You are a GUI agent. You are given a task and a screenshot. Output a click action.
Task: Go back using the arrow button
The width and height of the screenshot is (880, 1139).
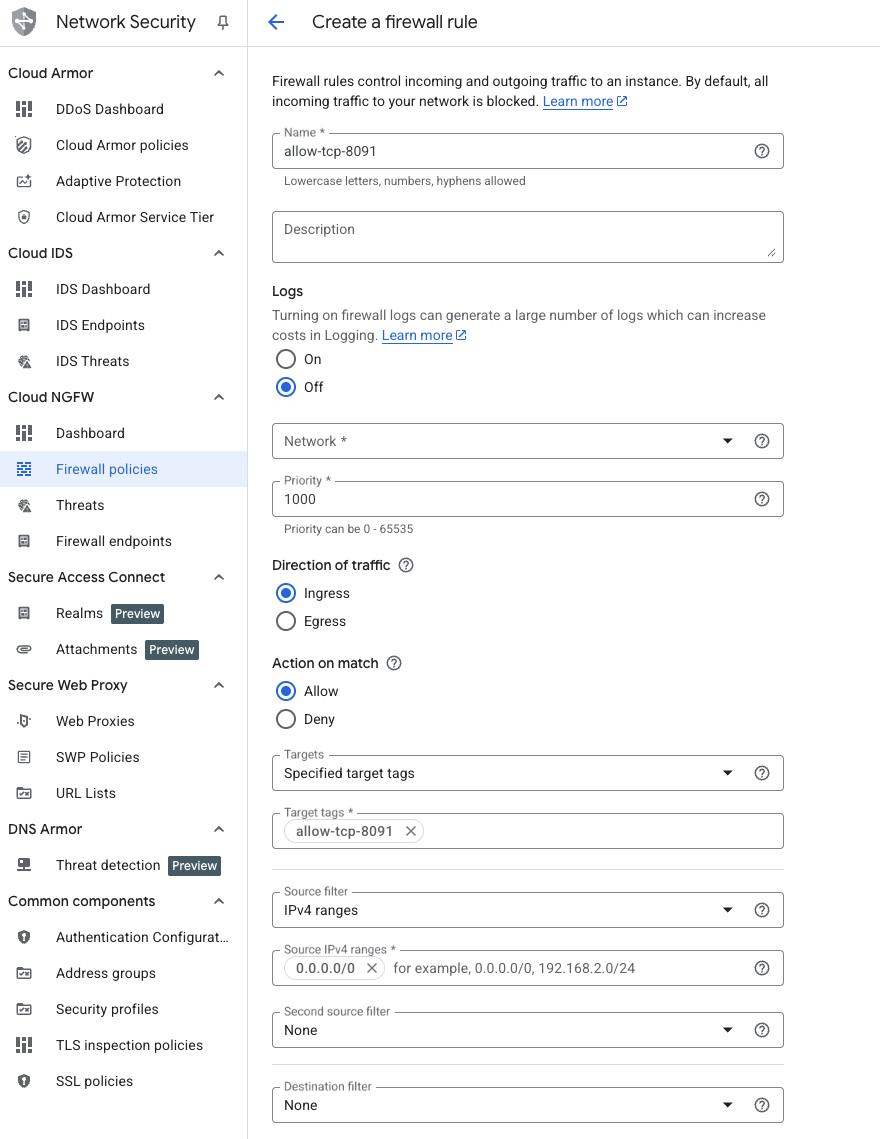click(x=275, y=21)
